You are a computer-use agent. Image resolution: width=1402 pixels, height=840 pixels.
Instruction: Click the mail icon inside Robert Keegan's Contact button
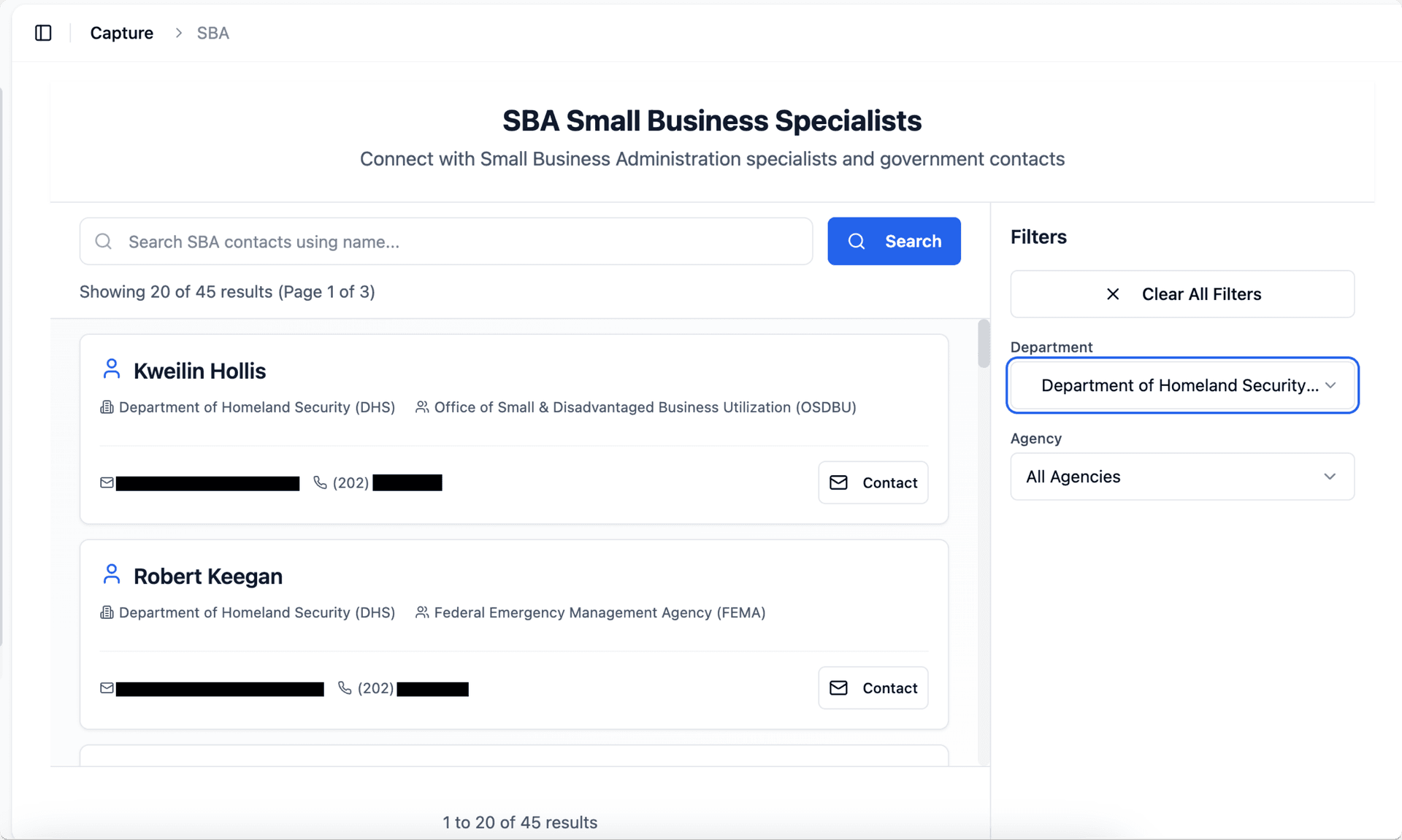click(838, 687)
